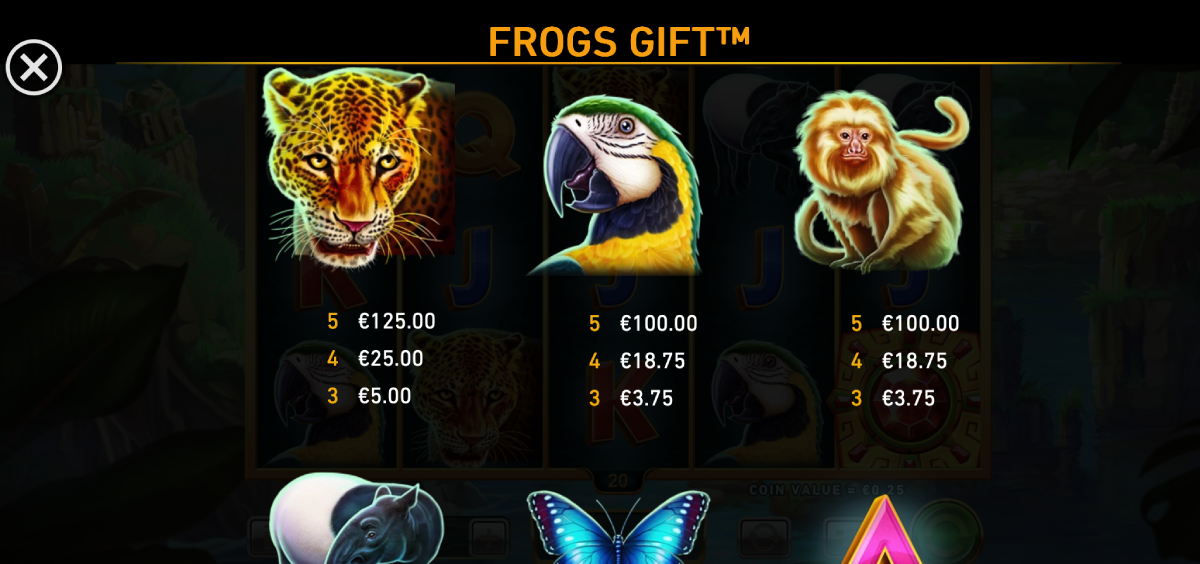Click monkey's 5-symbol payout €100.00
This screenshot has height=564, width=1200.
pos(921,323)
